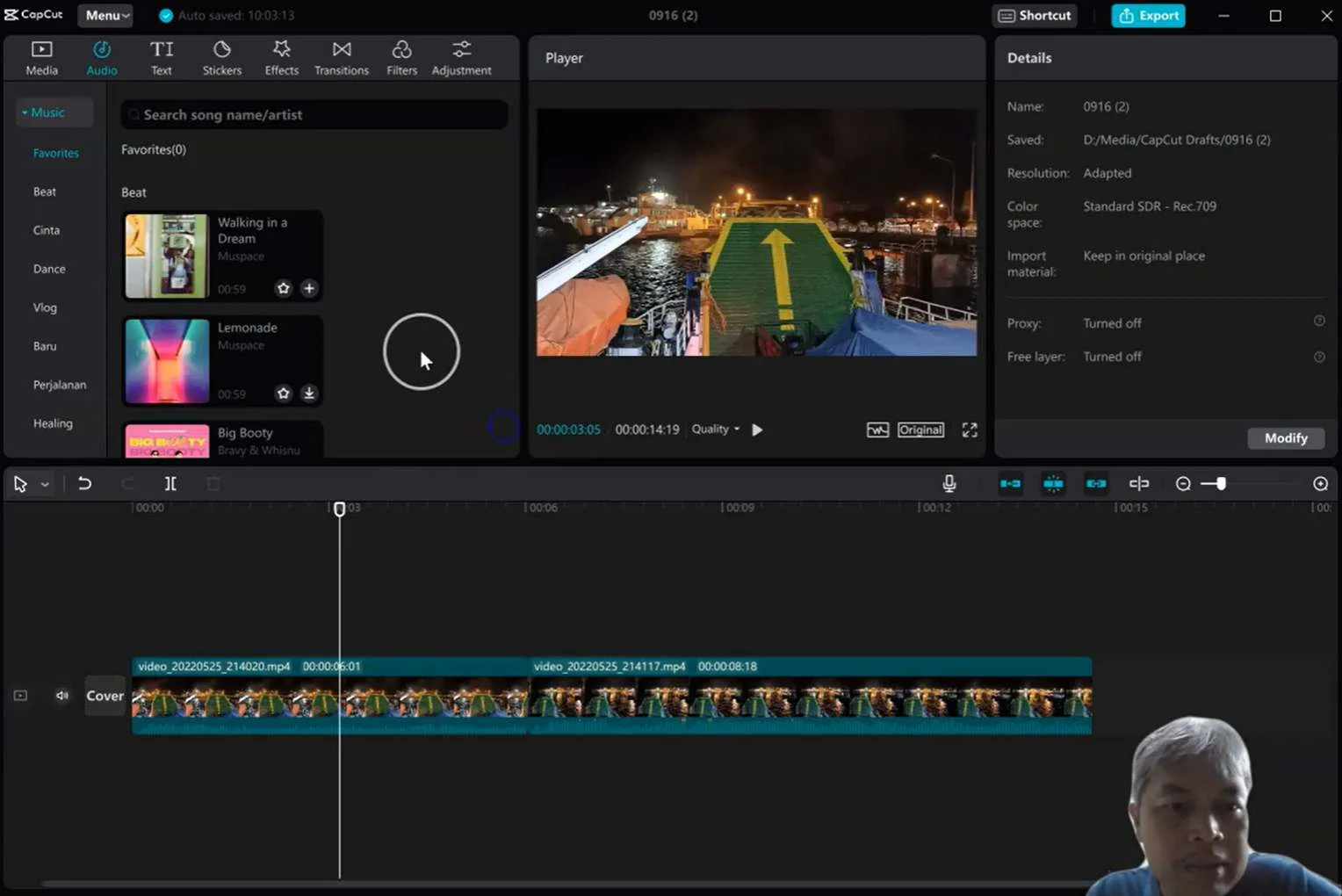Select the Cinta music category
The width and height of the screenshot is (1342, 896).
click(x=47, y=230)
